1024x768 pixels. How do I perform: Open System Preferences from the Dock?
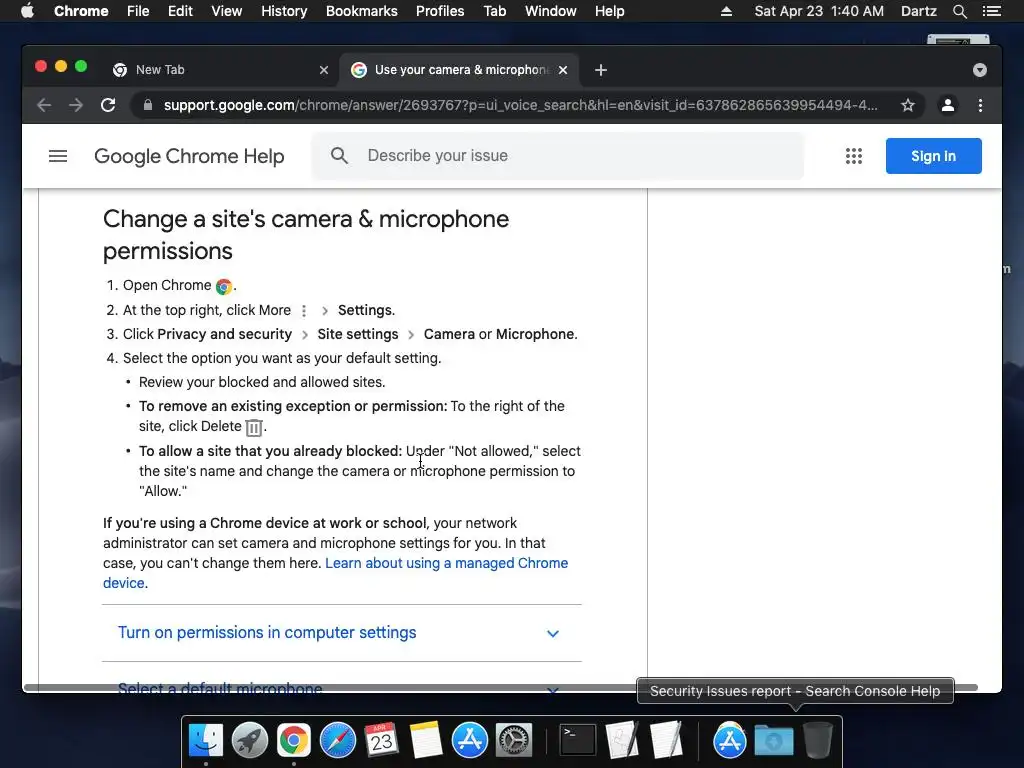[514, 741]
